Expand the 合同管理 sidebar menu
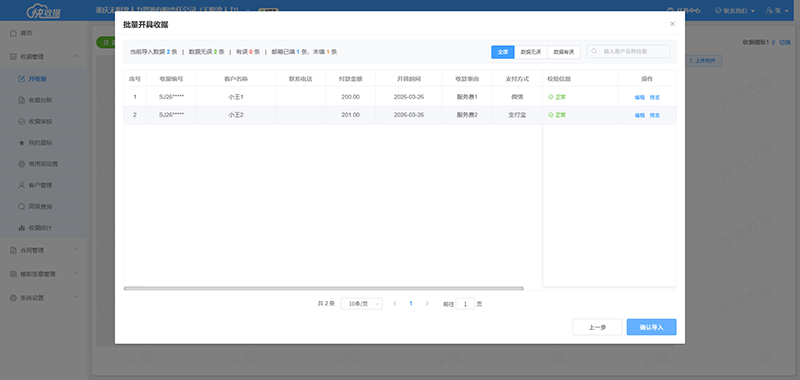Screen dimensions: 800x380 [x=44, y=250]
